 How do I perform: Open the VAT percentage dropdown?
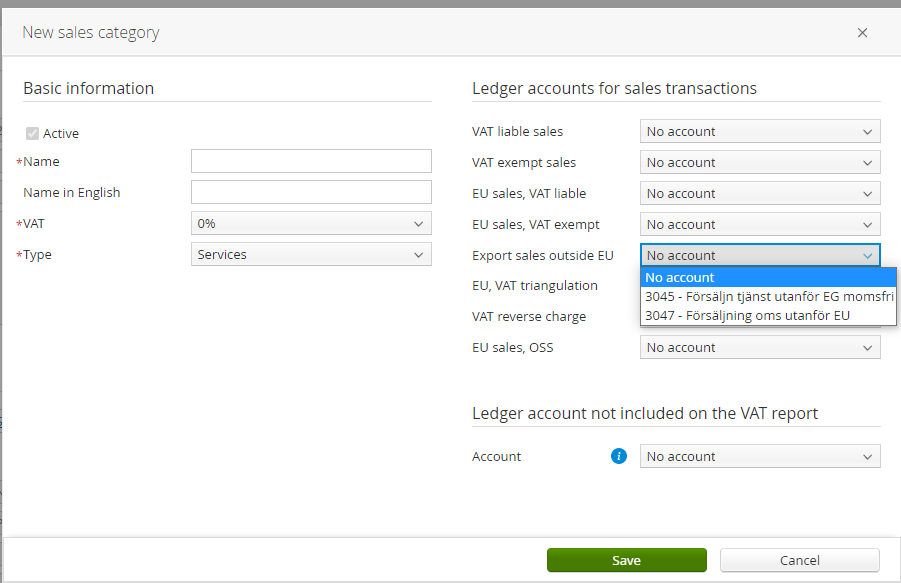coord(311,224)
